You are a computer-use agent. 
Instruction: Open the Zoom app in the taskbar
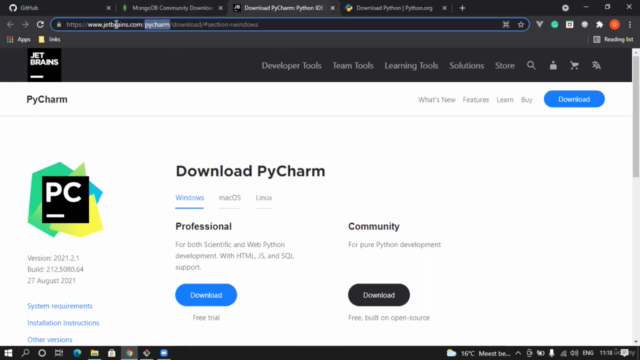tap(164, 353)
